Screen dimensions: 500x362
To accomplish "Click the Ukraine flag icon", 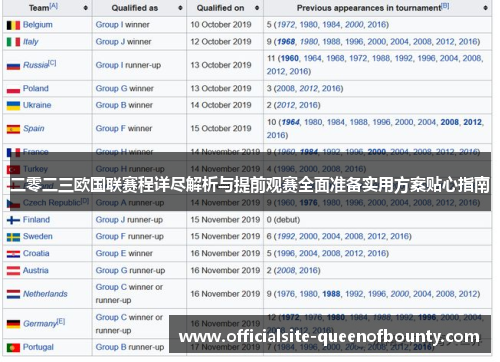I will pyautogui.click(x=13, y=106).
